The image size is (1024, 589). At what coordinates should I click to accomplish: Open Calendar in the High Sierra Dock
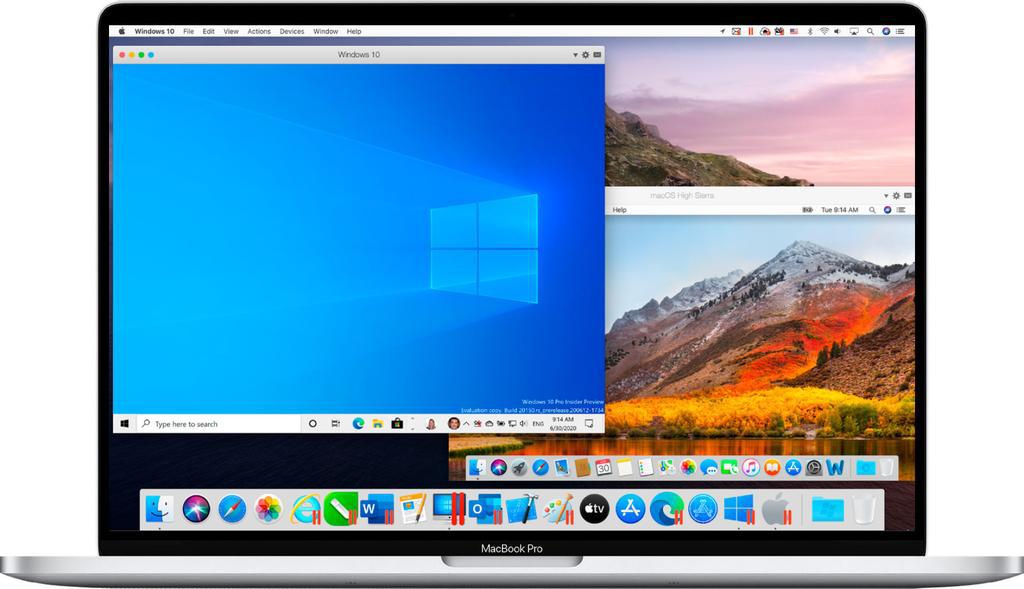[603, 468]
